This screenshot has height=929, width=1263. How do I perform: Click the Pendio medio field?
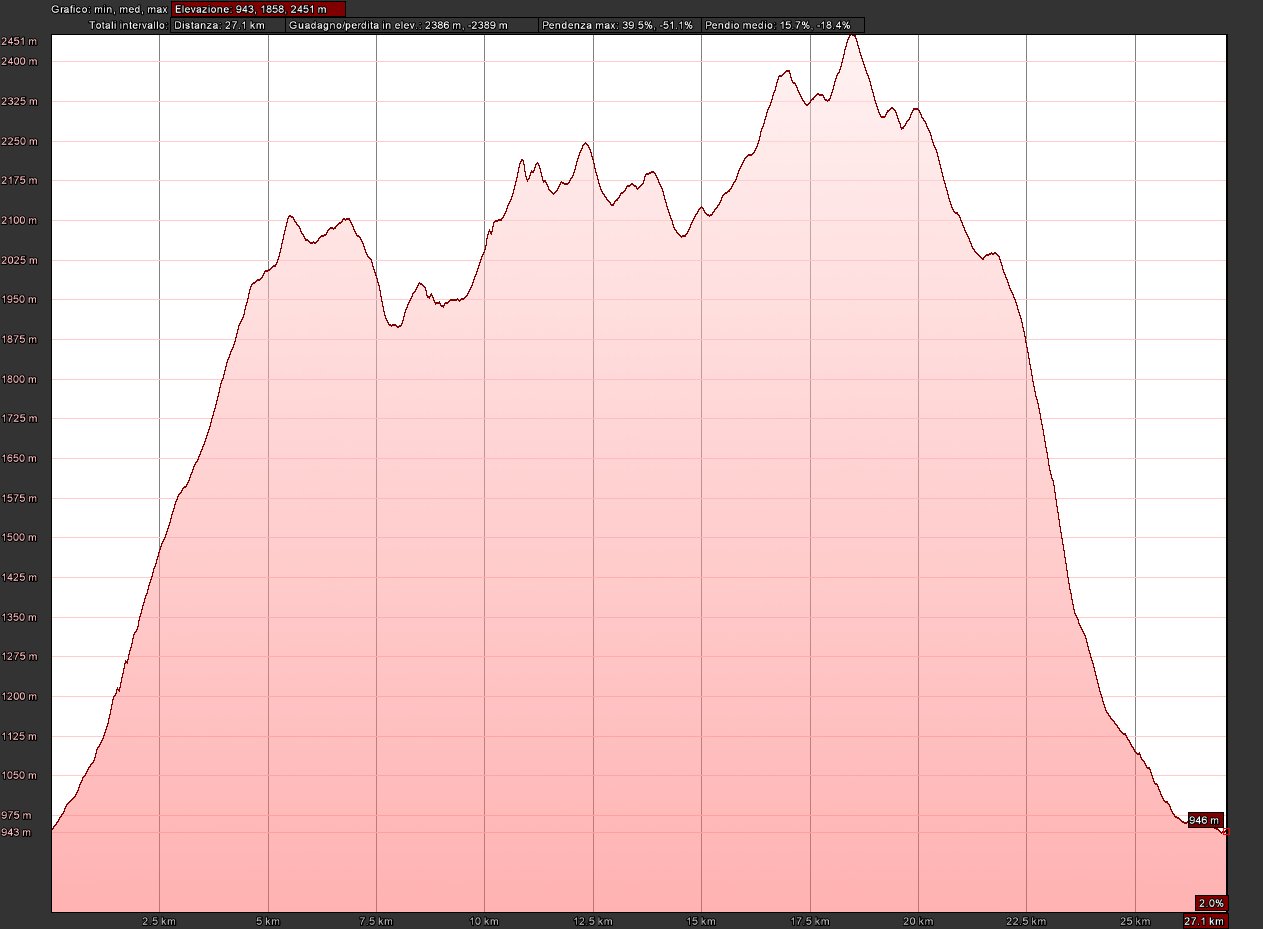click(781, 25)
